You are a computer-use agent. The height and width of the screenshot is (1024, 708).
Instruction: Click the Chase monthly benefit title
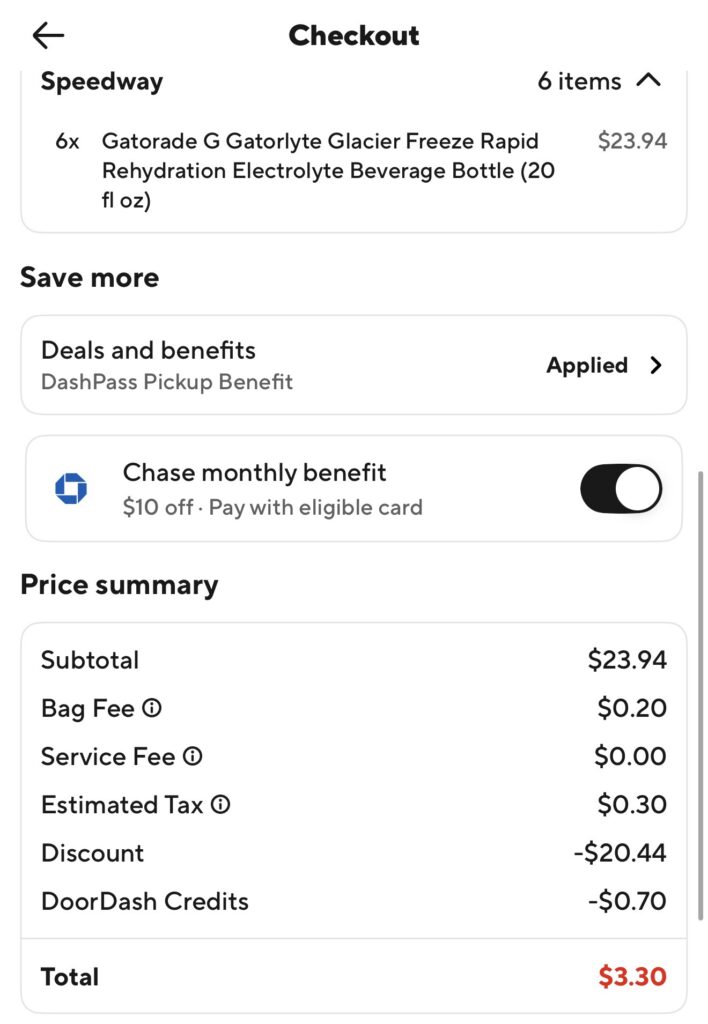click(254, 472)
